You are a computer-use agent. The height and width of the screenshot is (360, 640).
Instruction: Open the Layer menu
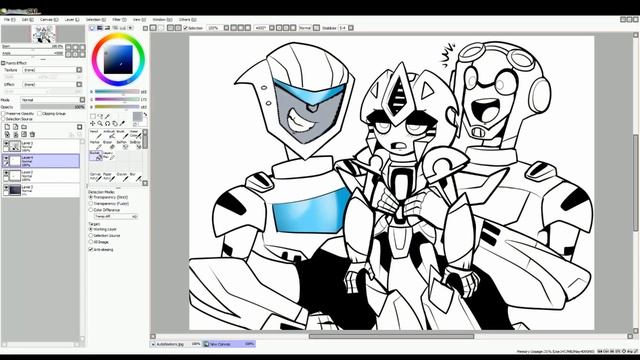click(72, 19)
